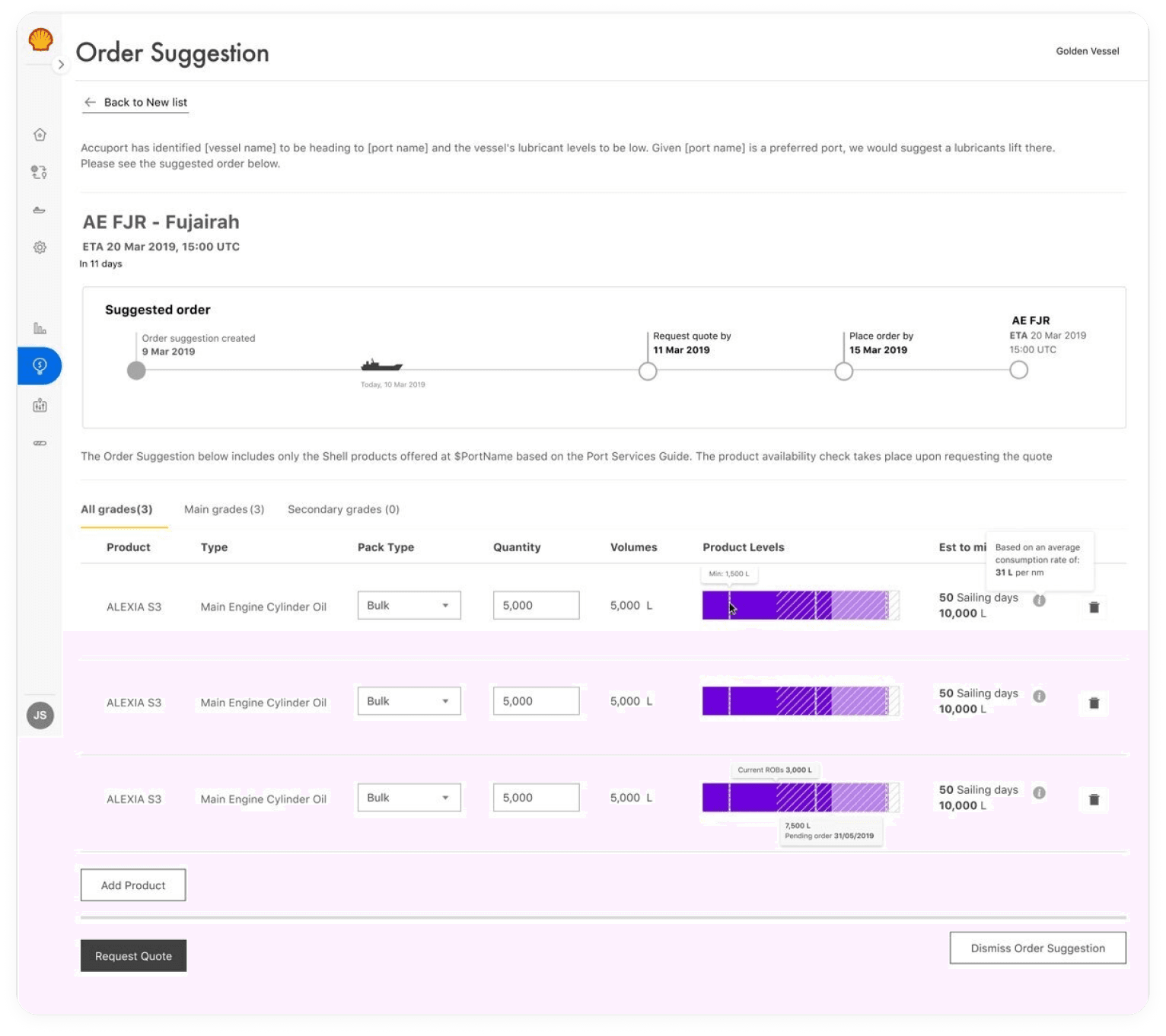1166x1036 pixels.
Task: Switch to All grades(3) tab
Action: (x=116, y=509)
